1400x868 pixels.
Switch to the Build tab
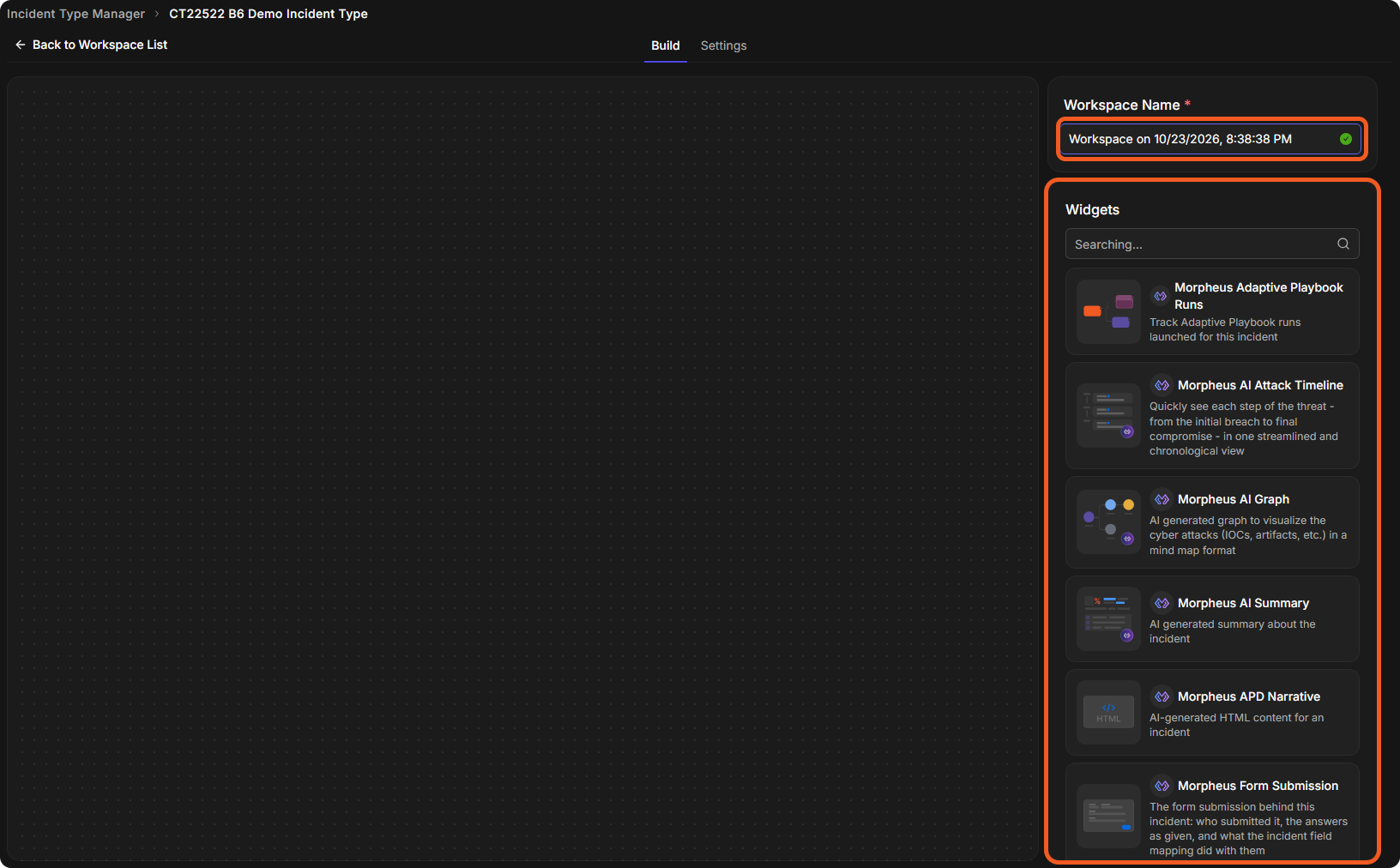665,45
